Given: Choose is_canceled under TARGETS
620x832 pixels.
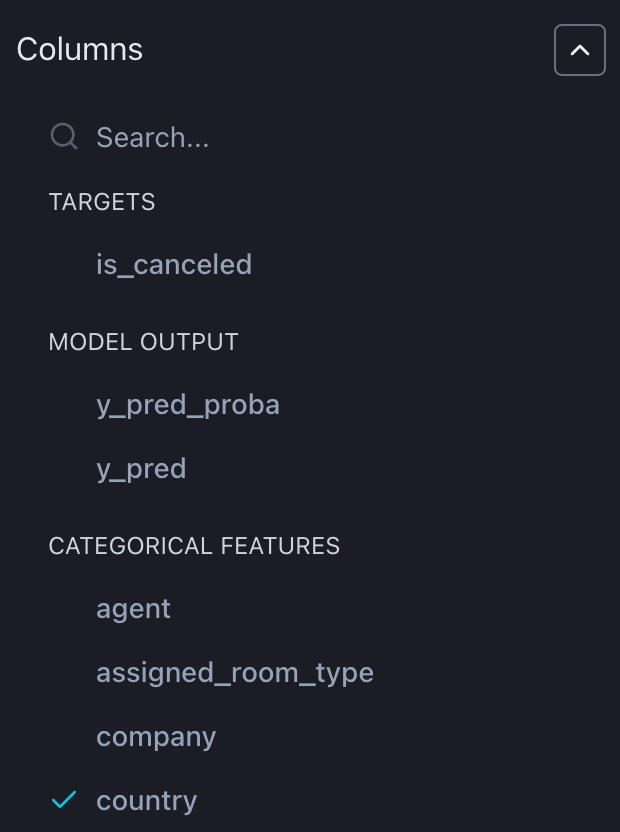Looking at the screenshot, I should click(x=174, y=265).
